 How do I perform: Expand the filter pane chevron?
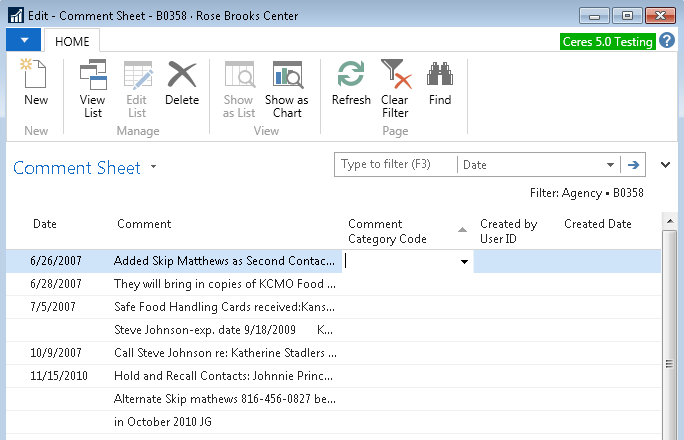coord(666,165)
